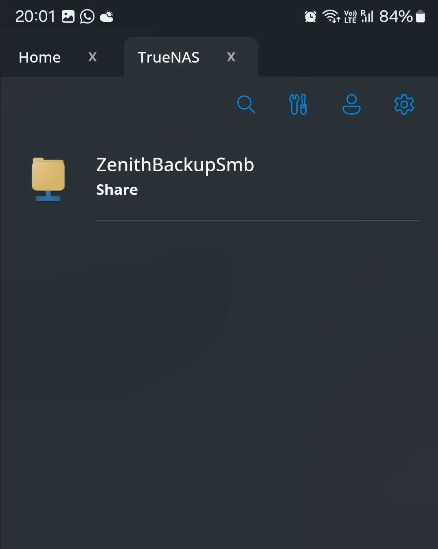
Task: Open the settings gear icon
Action: coord(404,104)
